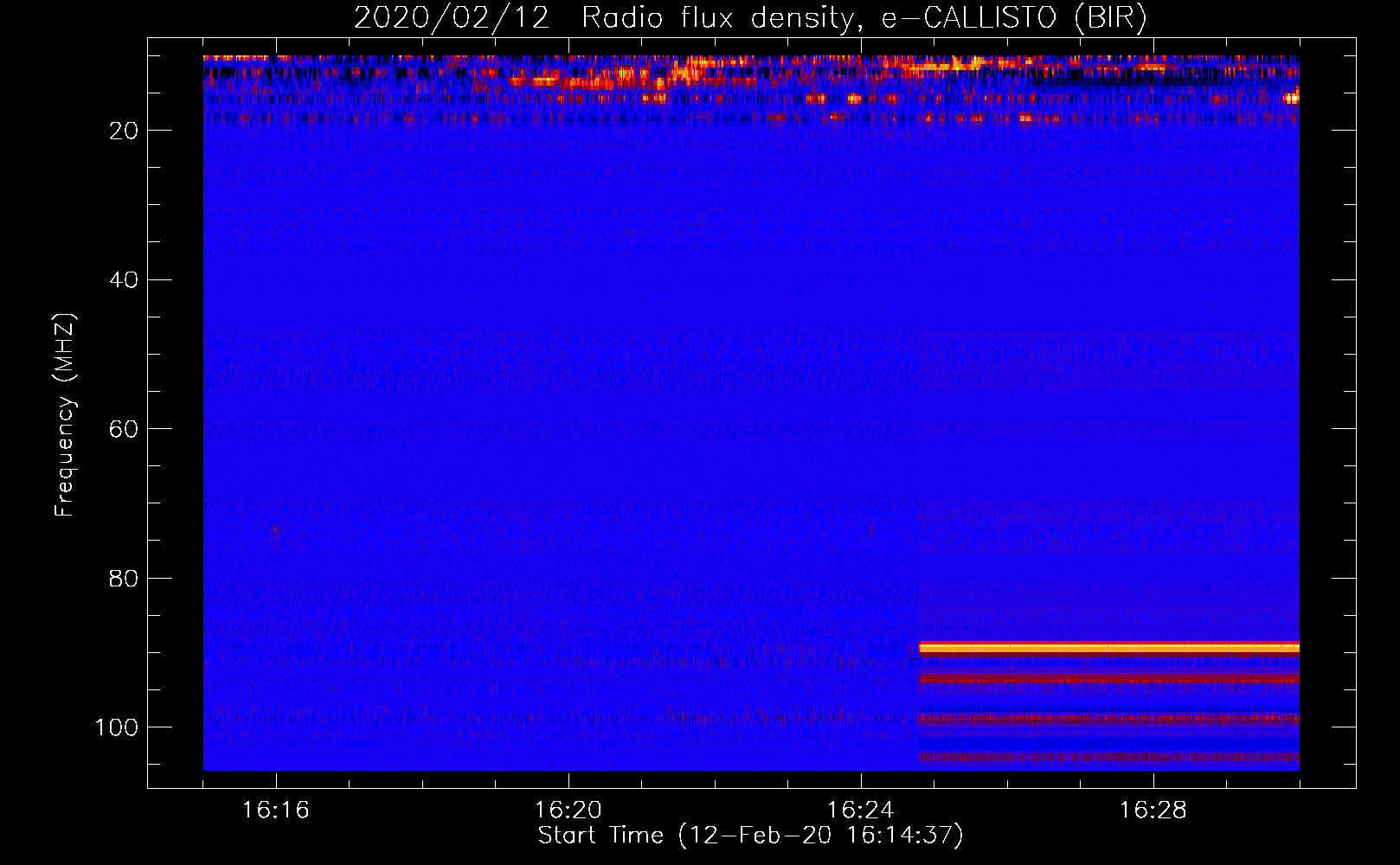
Task: Click the bright yellow interference band near 90 MHz
Action: [x=1108, y=647]
